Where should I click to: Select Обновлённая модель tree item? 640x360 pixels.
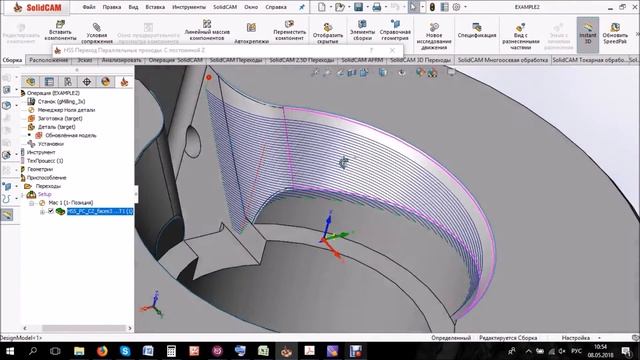(66, 136)
